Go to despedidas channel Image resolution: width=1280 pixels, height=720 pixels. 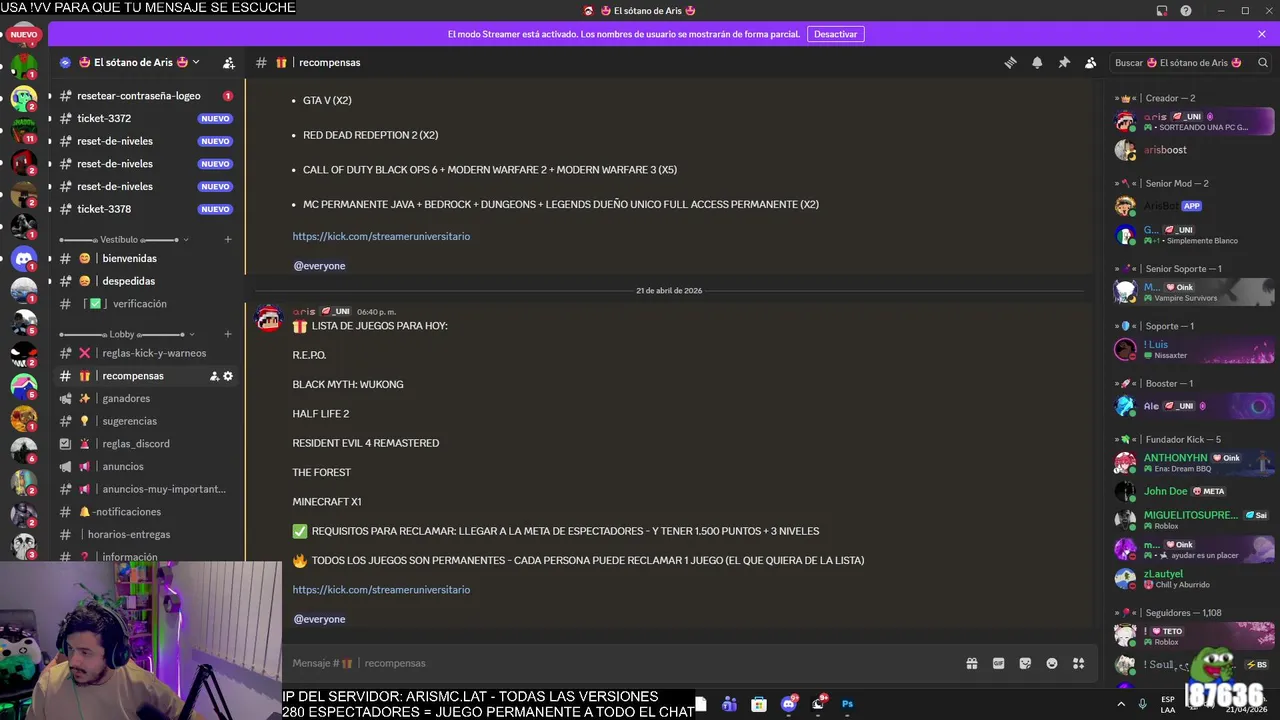point(146,281)
